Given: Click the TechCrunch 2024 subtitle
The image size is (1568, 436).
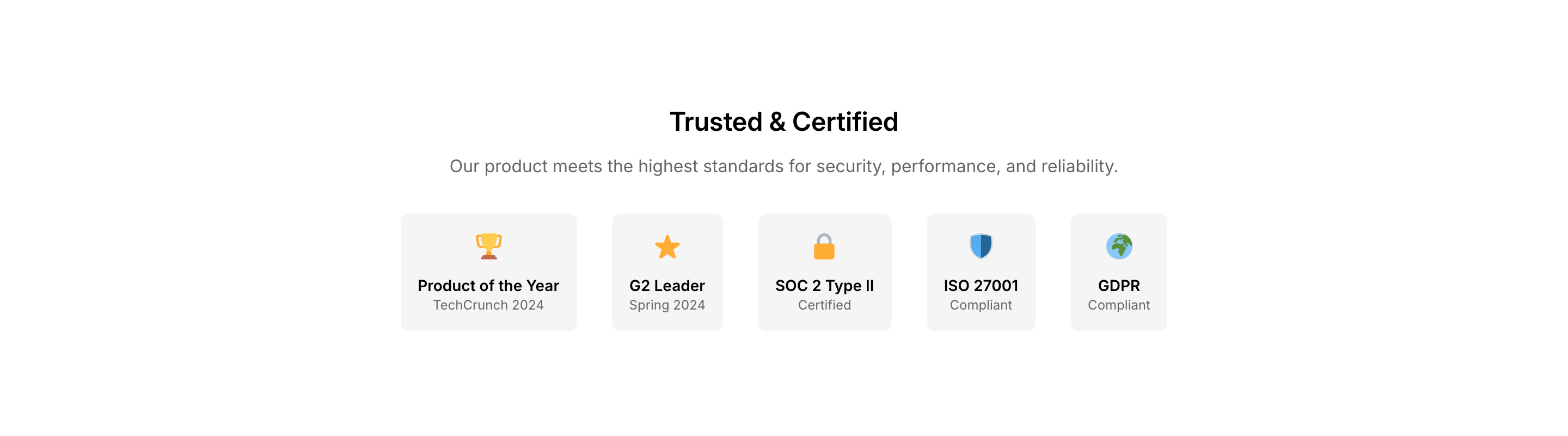Looking at the screenshot, I should (x=488, y=305).
